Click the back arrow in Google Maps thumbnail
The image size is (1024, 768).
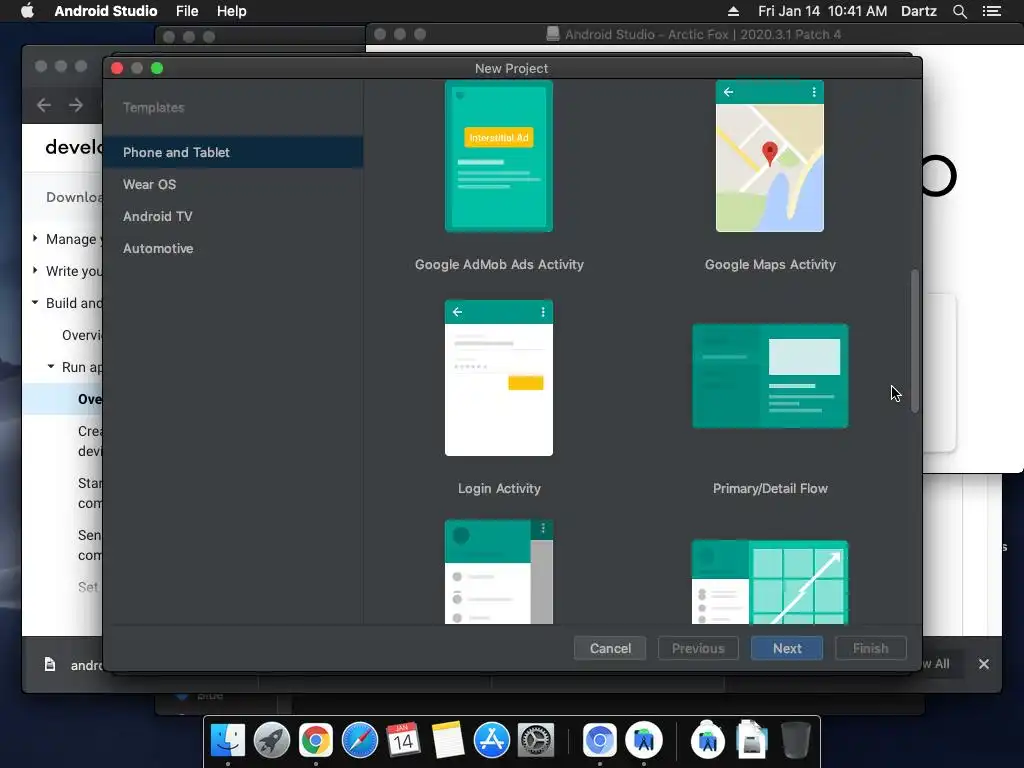click(x=728, y=92)
